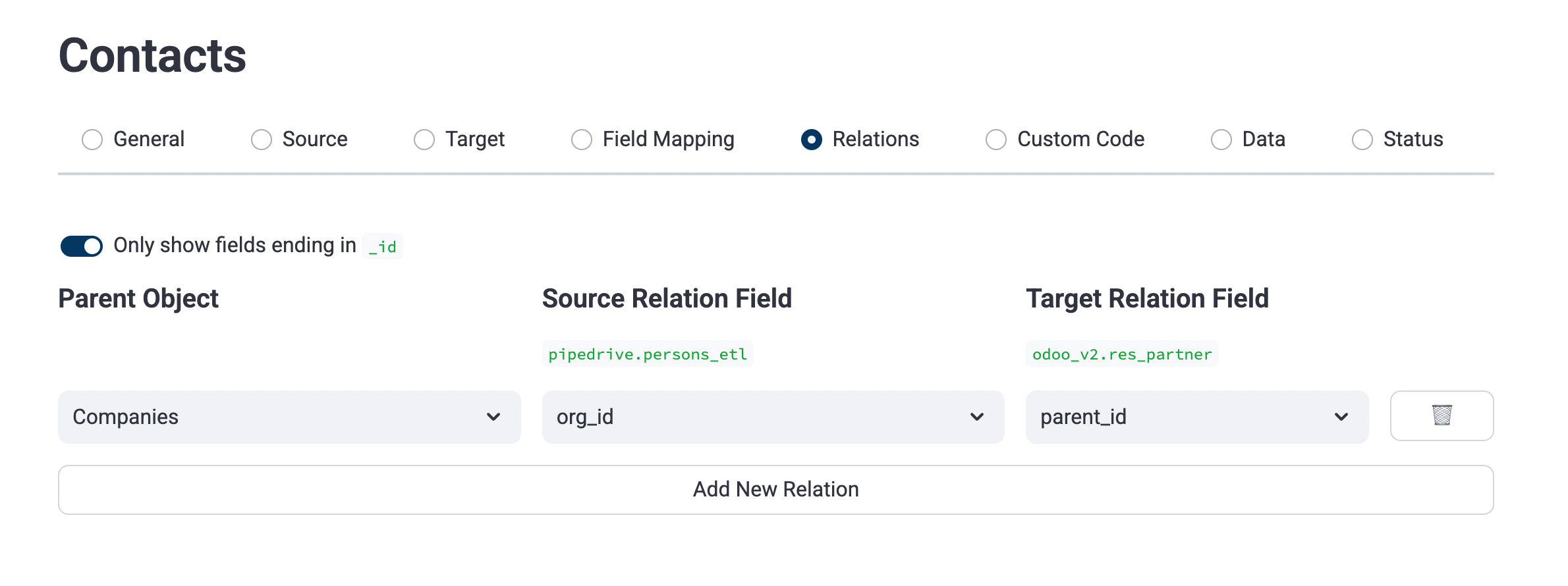Open the org_id source relation dropdown
This screenshot has height=586, width=1568.
point(773,417)
